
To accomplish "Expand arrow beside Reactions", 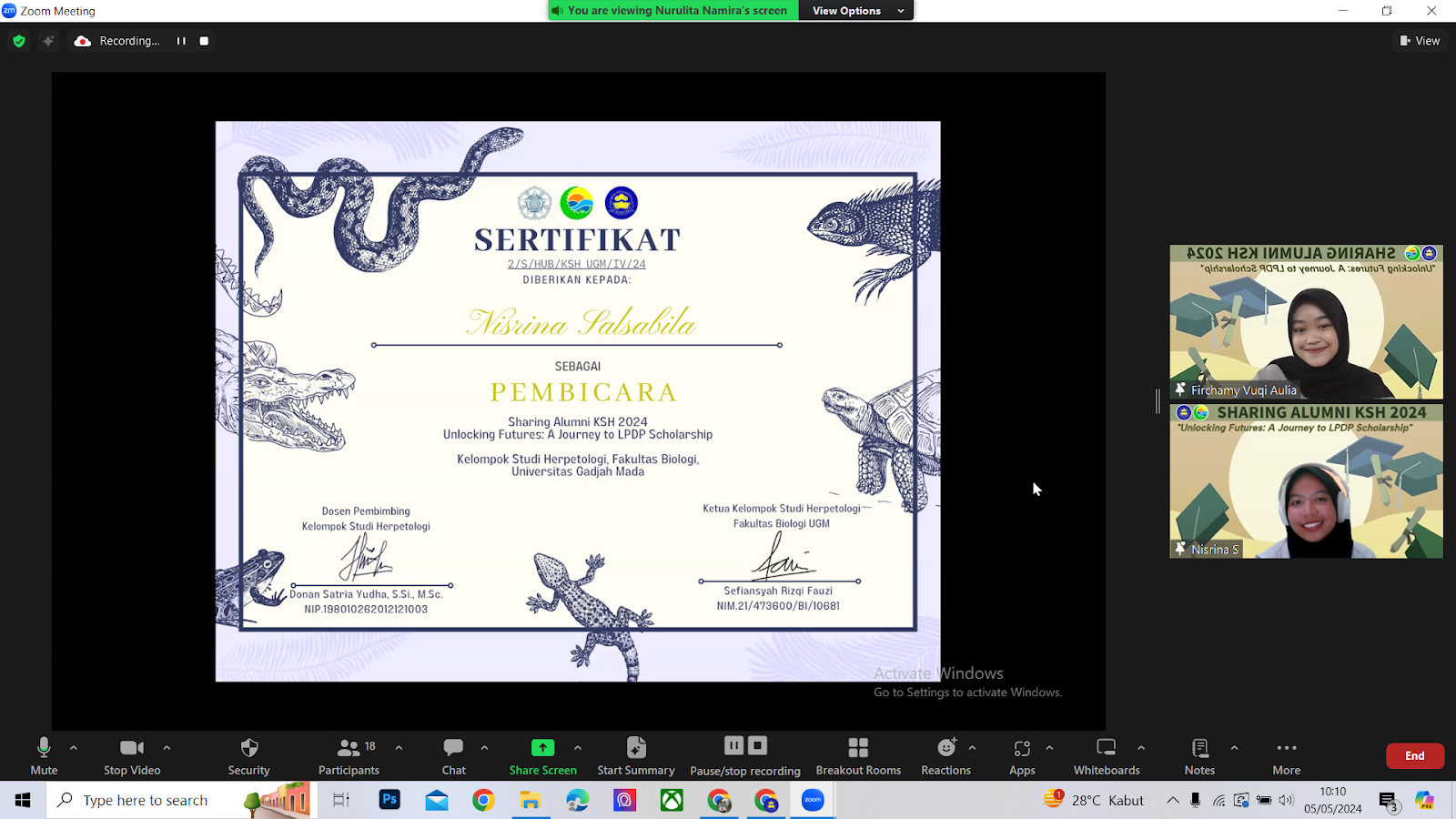I will [972, 748].
